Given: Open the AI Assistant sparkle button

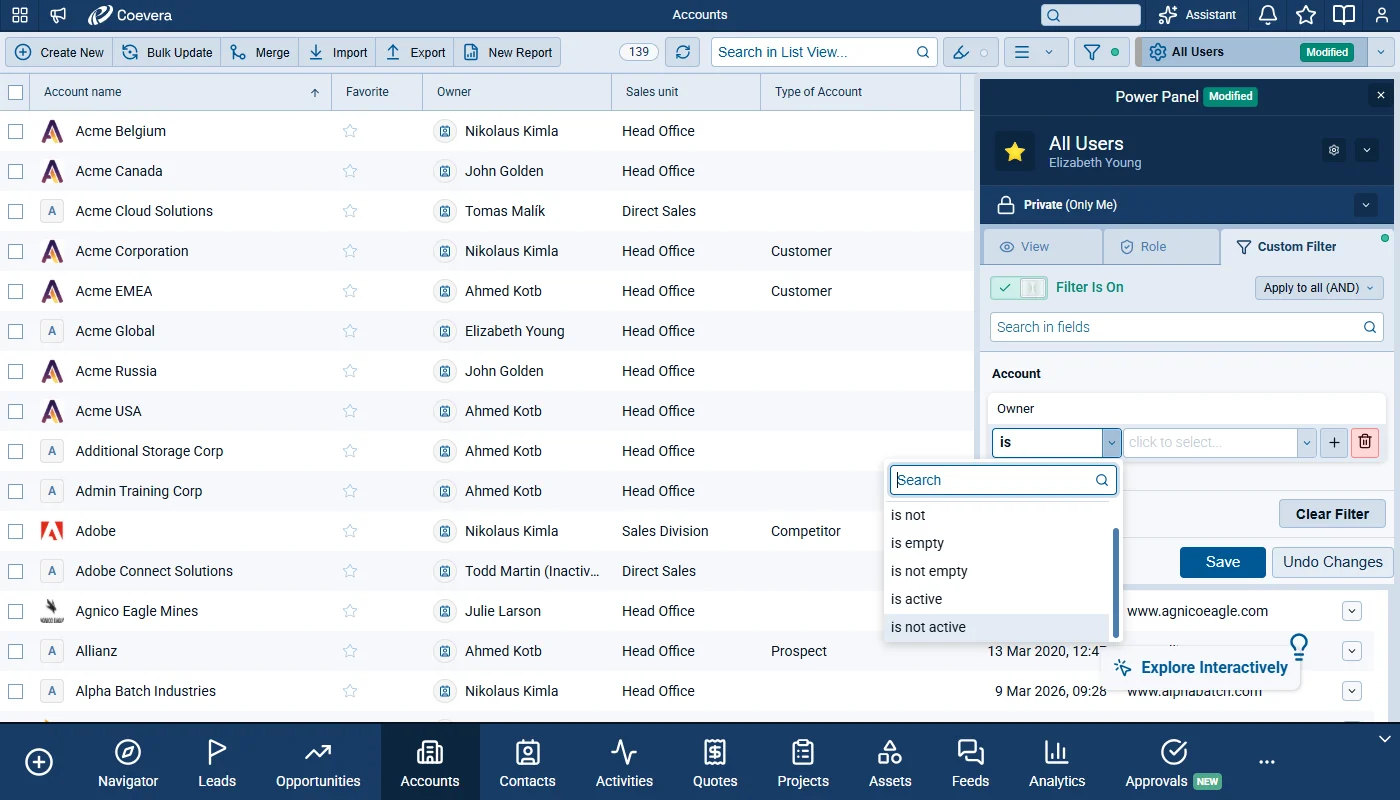Looking at the screenshot, I should 1197,15.
